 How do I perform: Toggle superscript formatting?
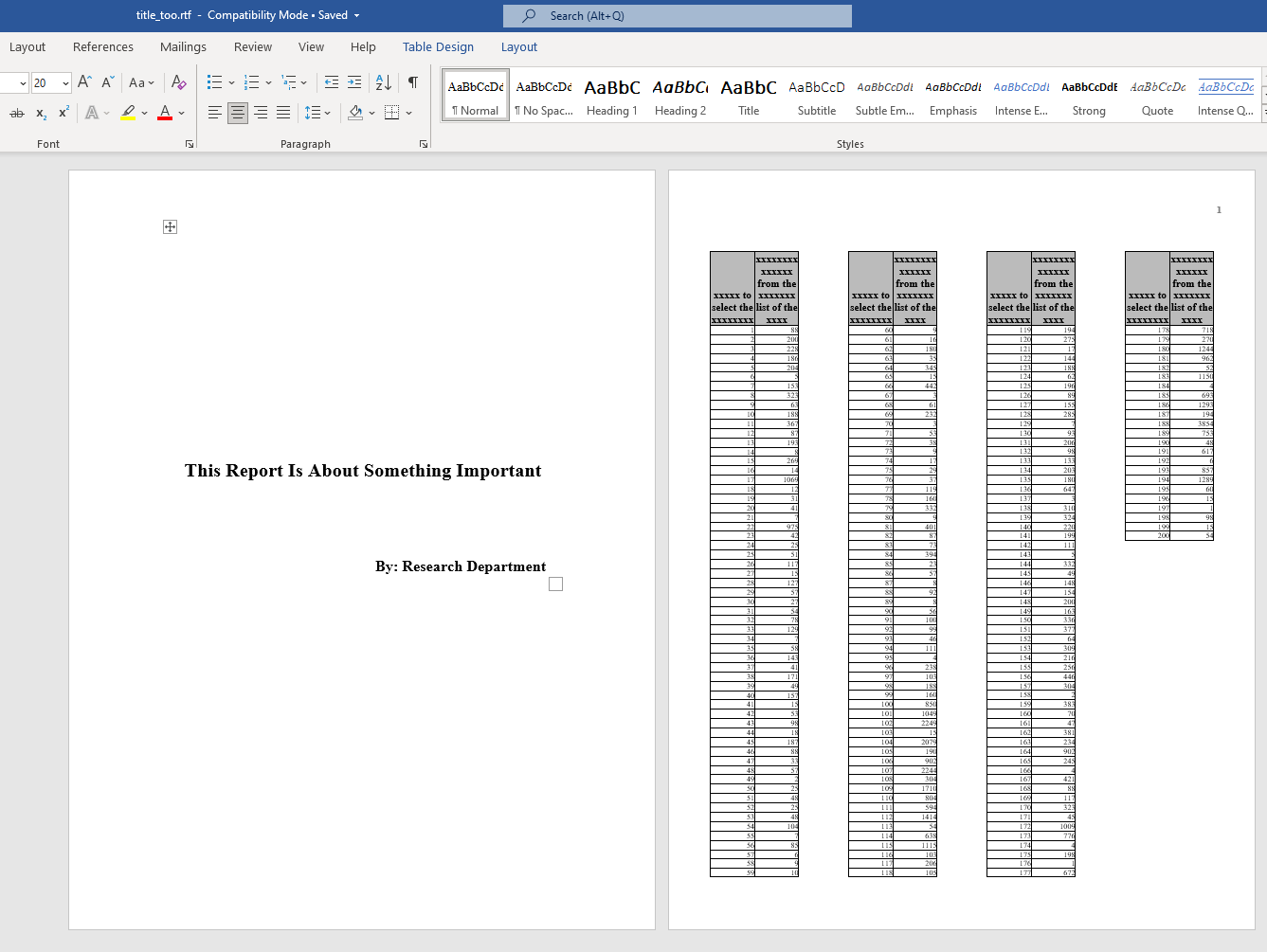[63, 113]
